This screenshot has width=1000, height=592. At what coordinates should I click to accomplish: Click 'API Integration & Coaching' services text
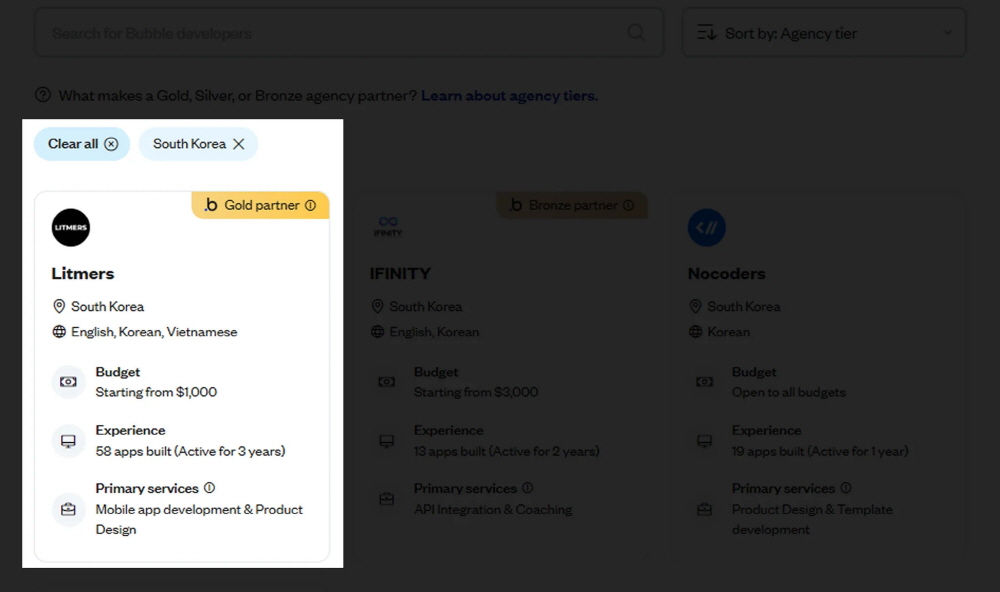coord(493,510)
